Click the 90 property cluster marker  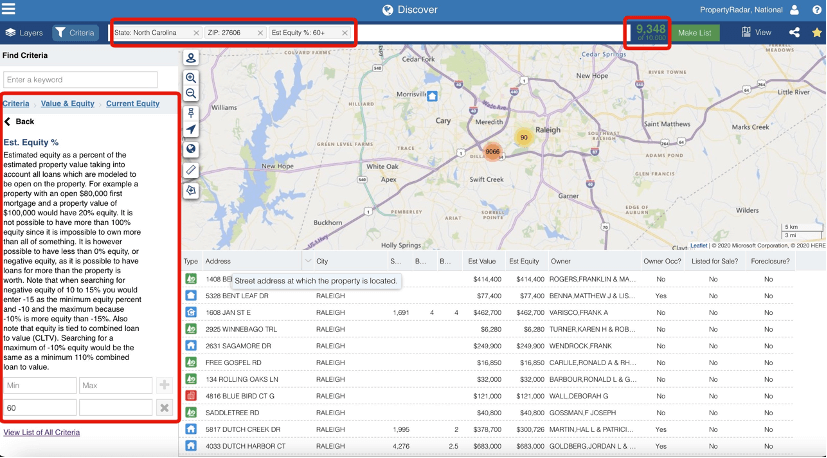tap(524, 137)
